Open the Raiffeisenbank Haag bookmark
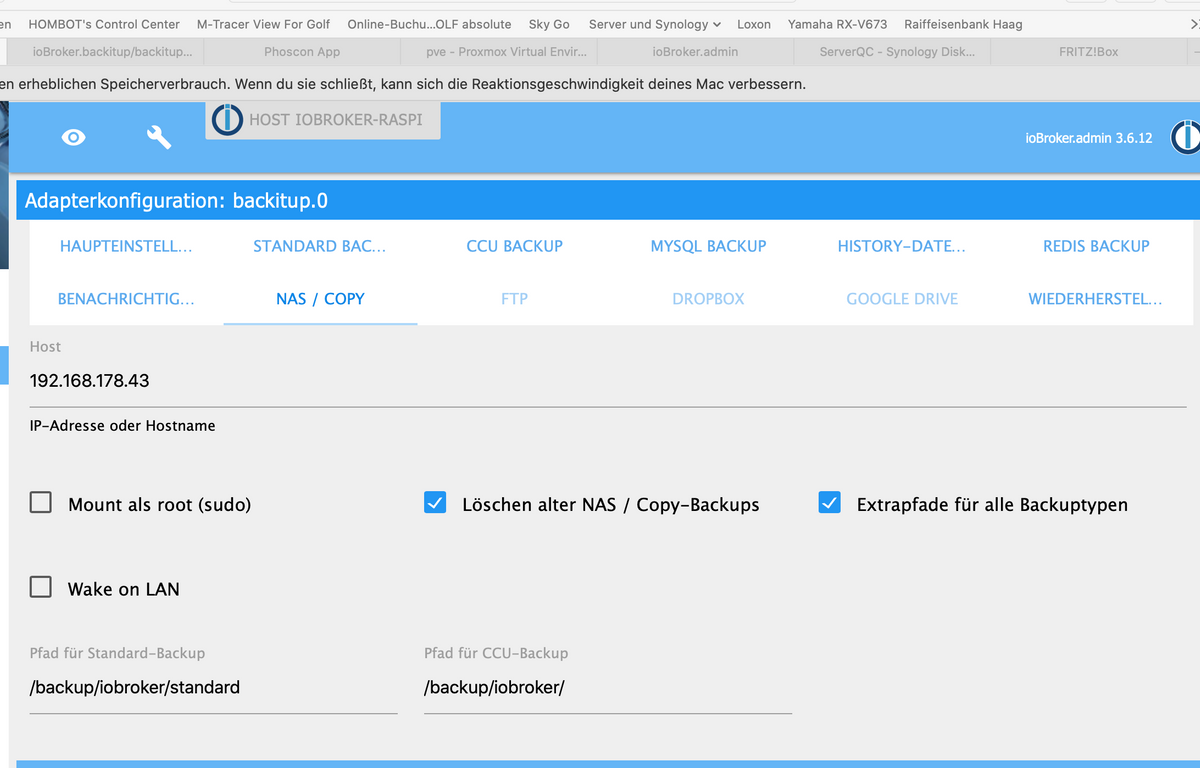Image resolution: width=1200 pixels, height=768 pixels. coord(963,24)
